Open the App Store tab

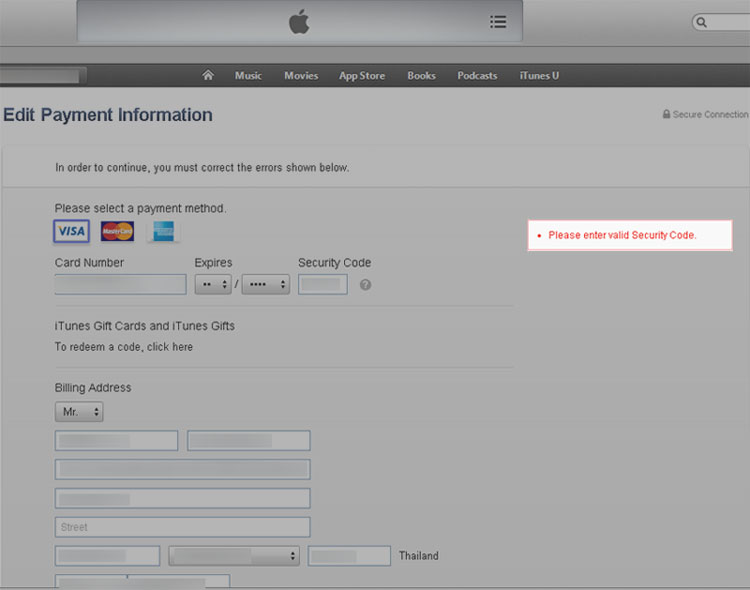[362, 76]
